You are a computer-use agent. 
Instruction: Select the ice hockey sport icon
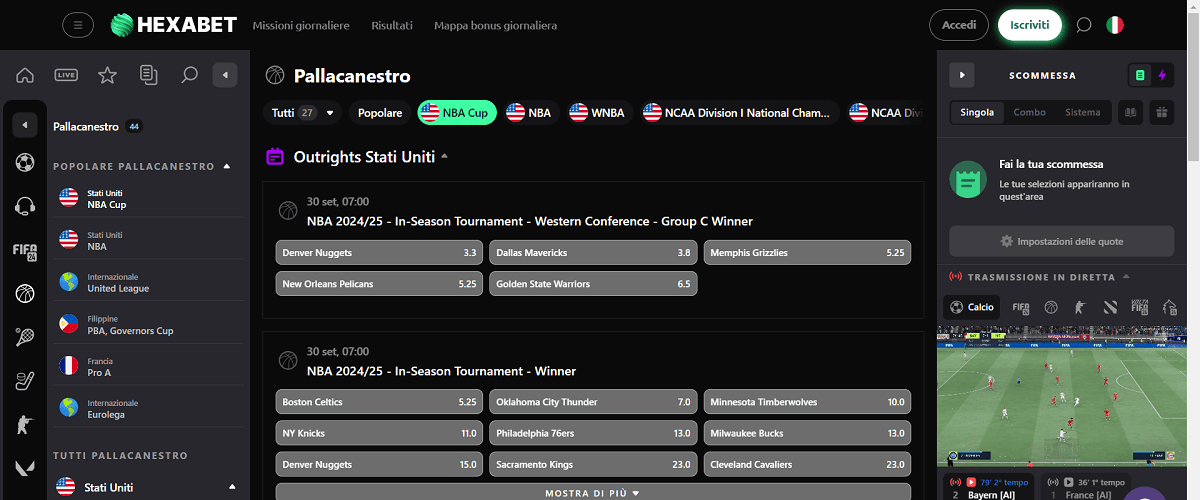tap(25, 380)
